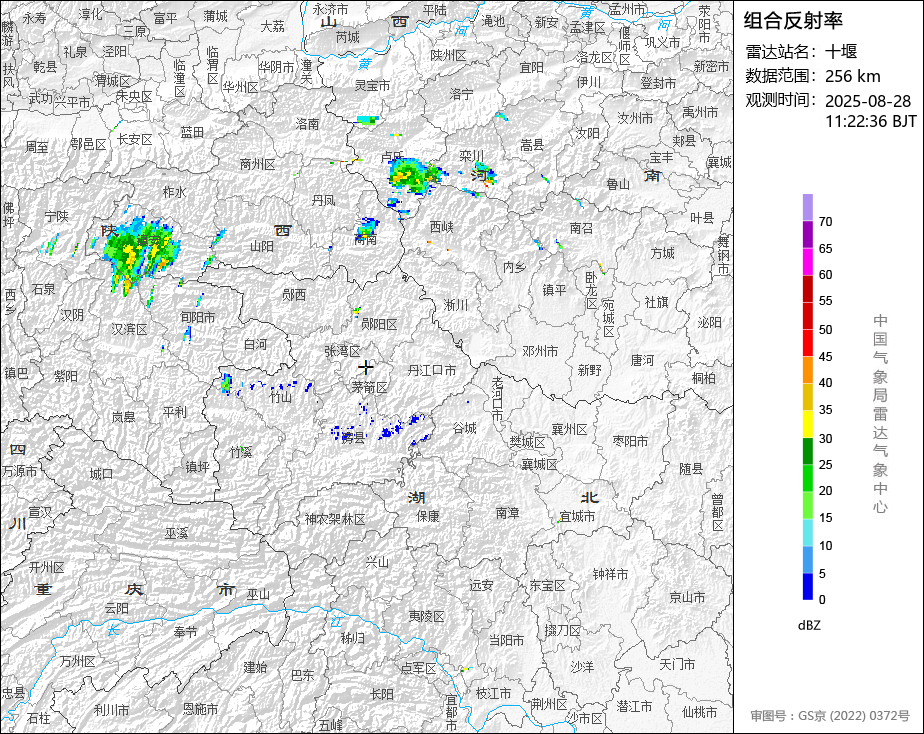Click the 天门市 map label
Screen dimensions: 924x734
pyautogui.click(x=676, y=664)
